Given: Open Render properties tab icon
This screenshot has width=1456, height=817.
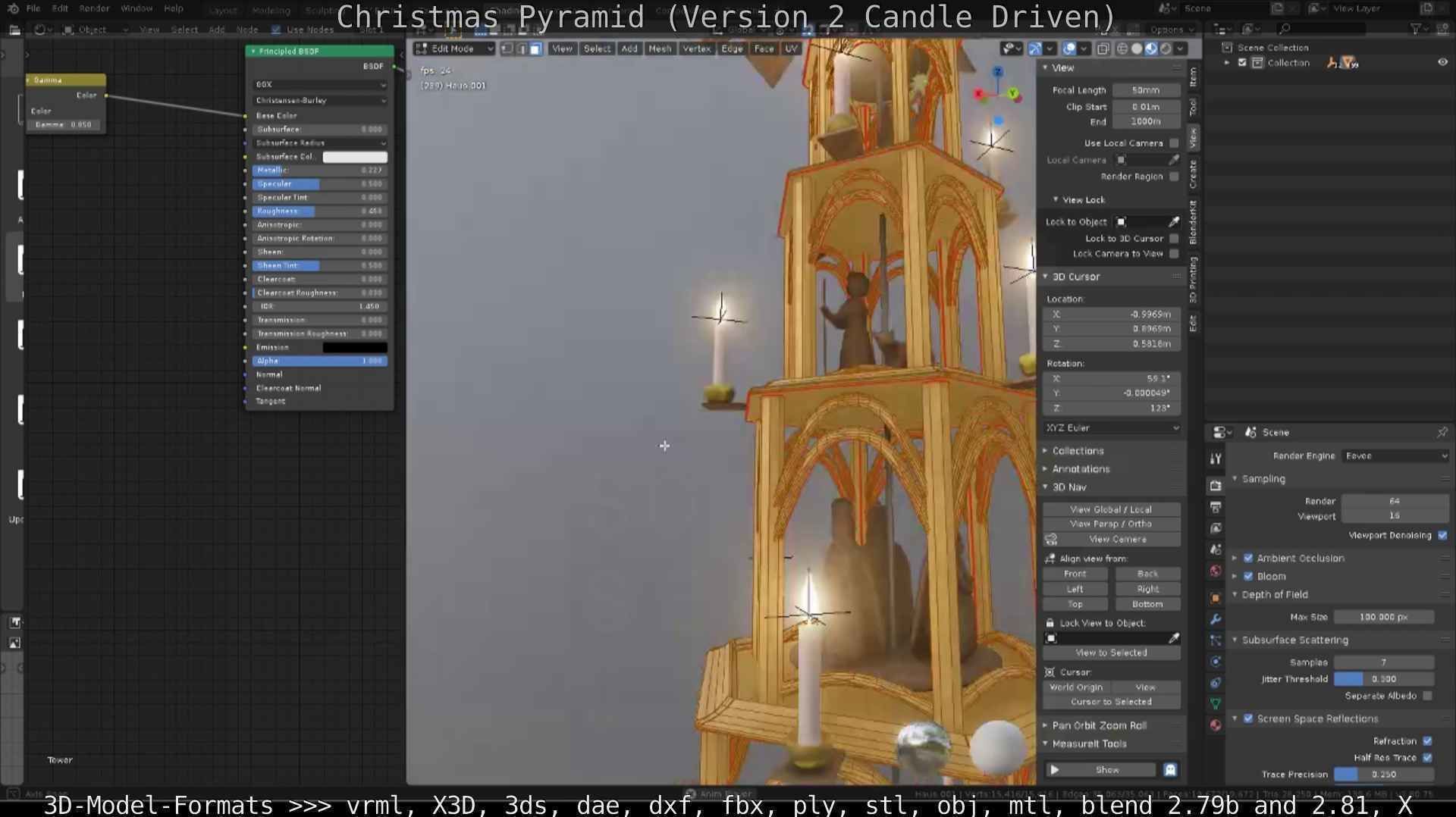Looking at the screenshot, I should point(1216,486).
